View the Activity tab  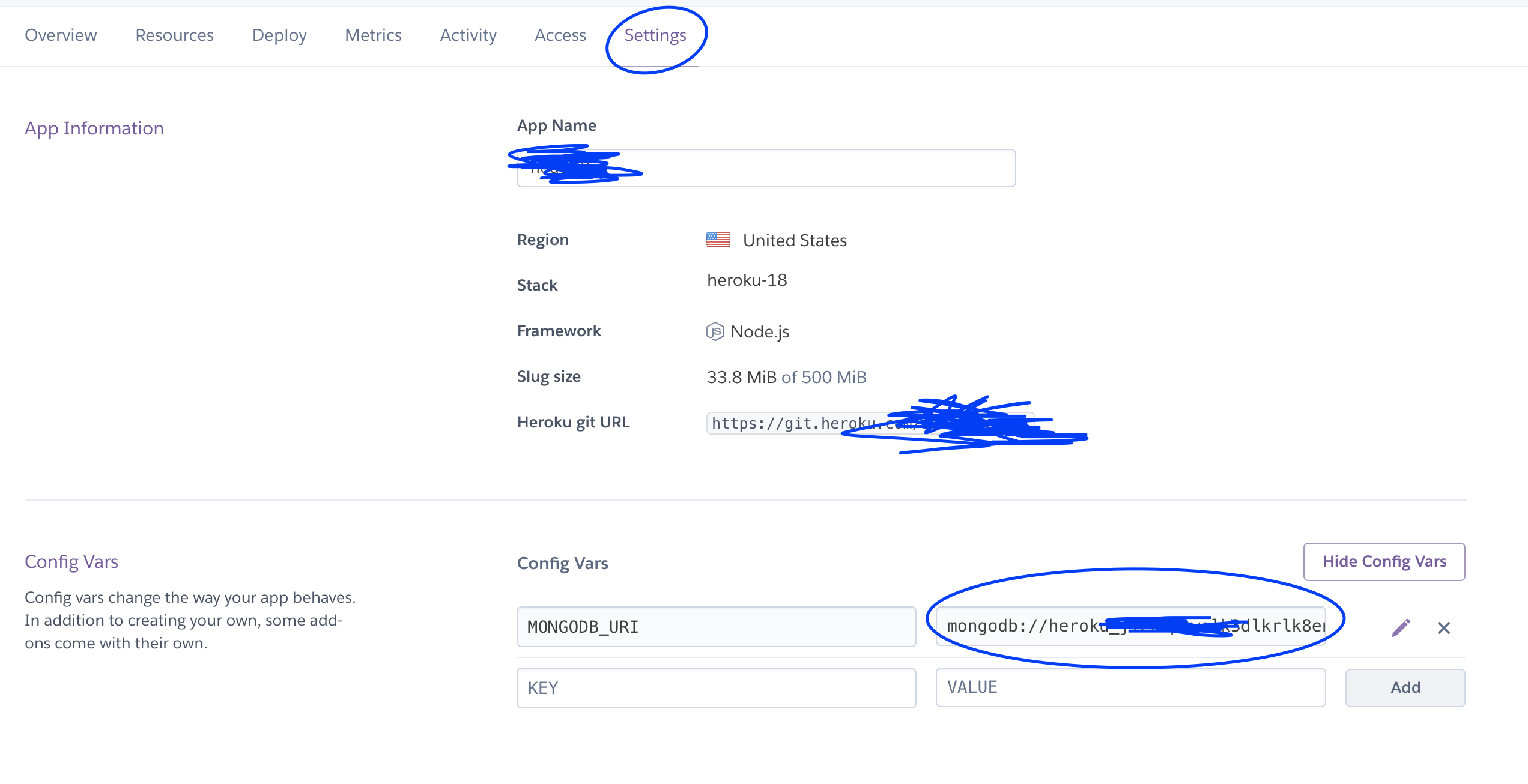tap(468, 35)
